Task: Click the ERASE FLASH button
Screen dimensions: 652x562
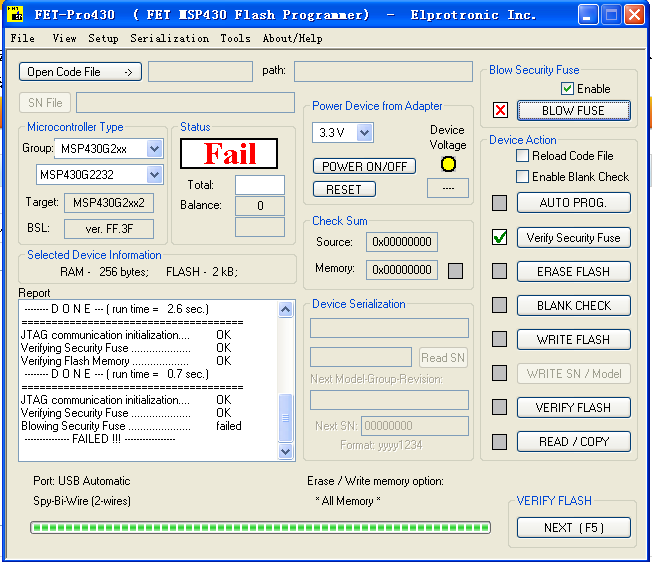Action: 573,271
